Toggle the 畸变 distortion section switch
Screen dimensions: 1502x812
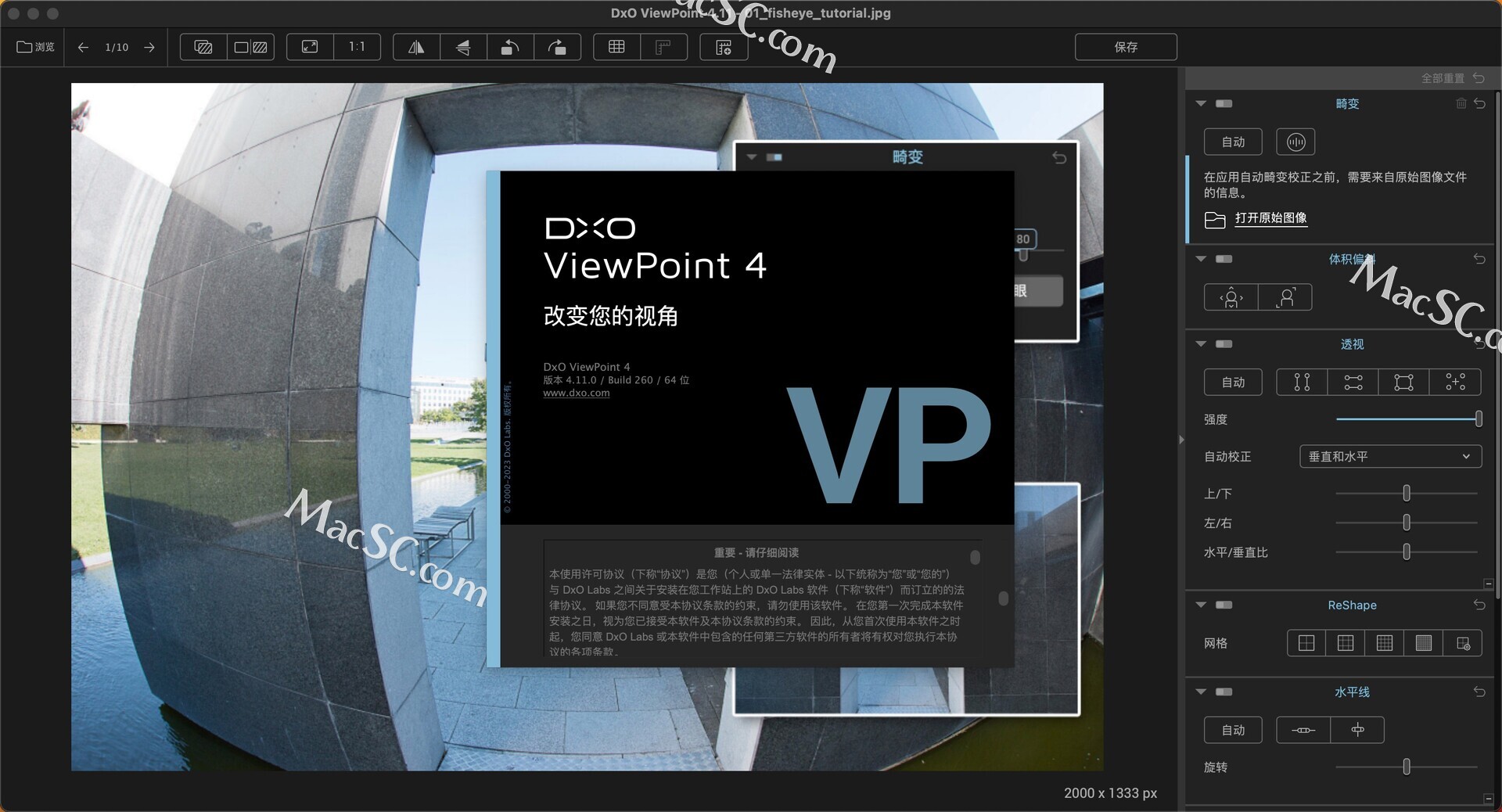pos(1224,103)
